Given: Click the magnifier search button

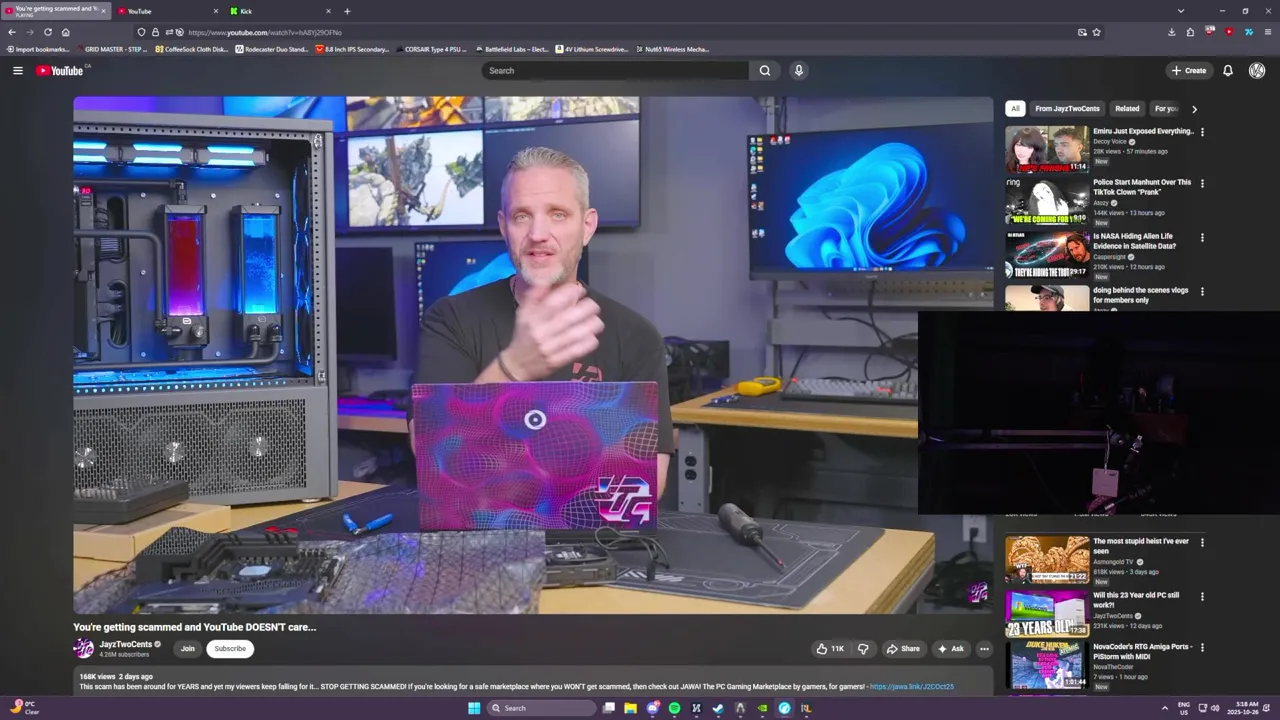Looking at the screenshot, I should click(x=765, y=70).
